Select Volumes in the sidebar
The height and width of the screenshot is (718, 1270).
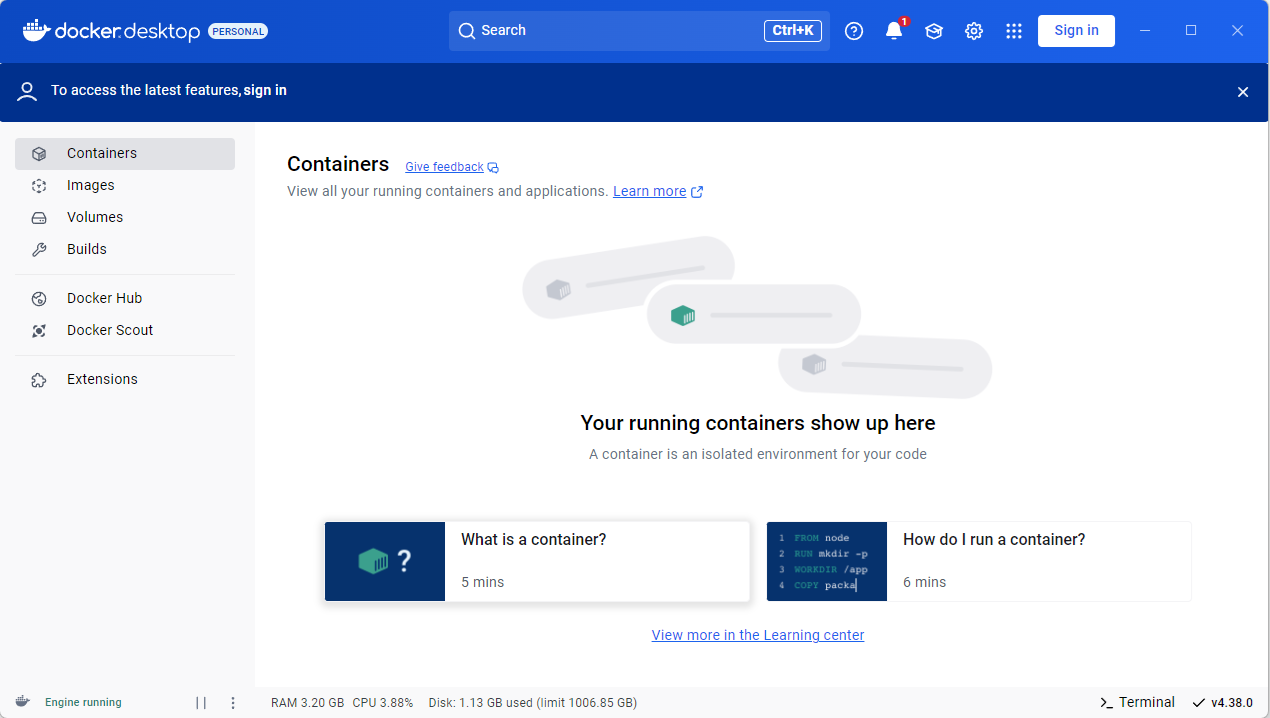click(x=95, y=217)
